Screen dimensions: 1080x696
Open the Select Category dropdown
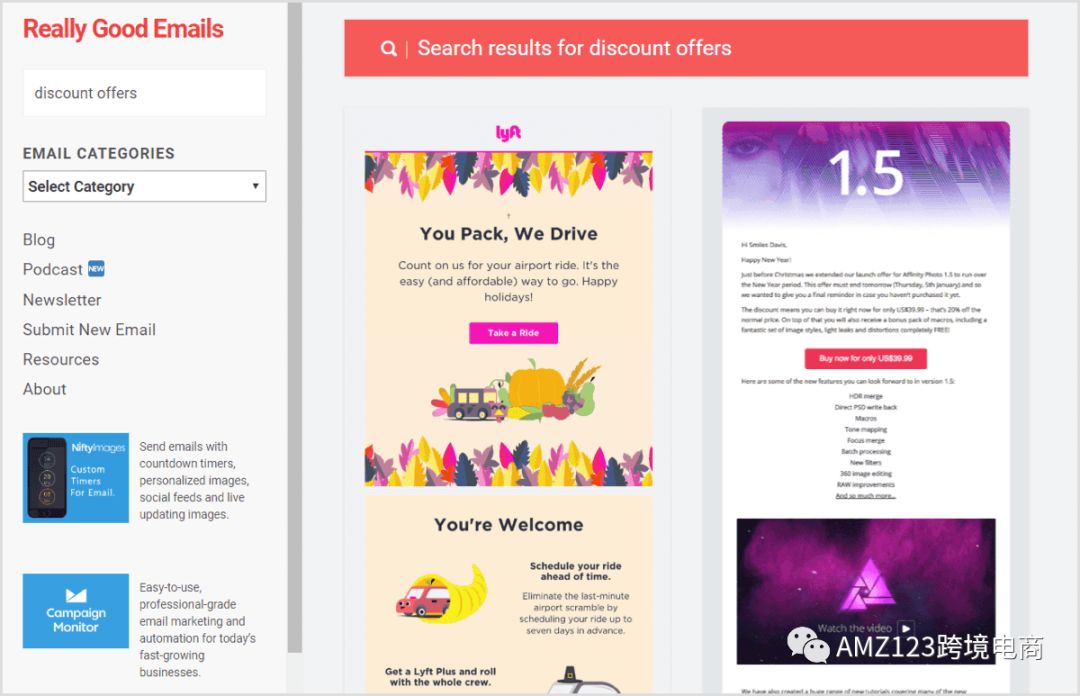145,187
